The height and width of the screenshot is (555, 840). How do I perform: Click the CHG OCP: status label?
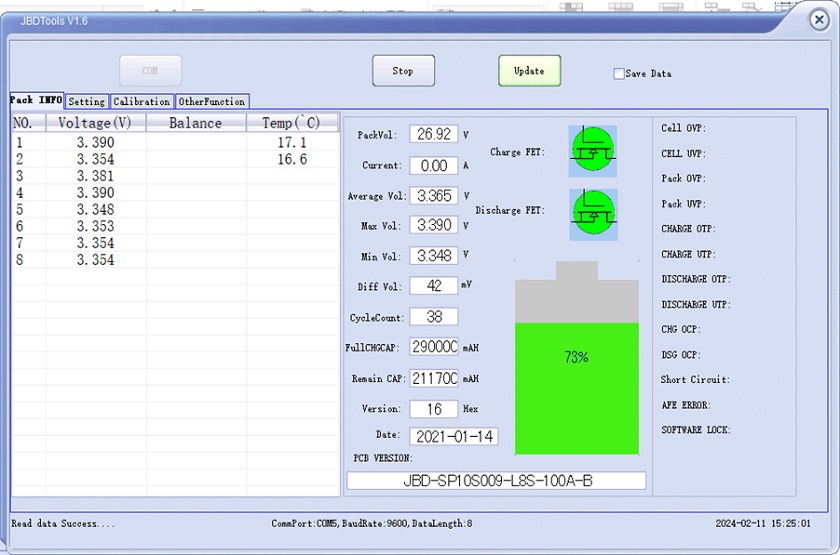[681, 329]
